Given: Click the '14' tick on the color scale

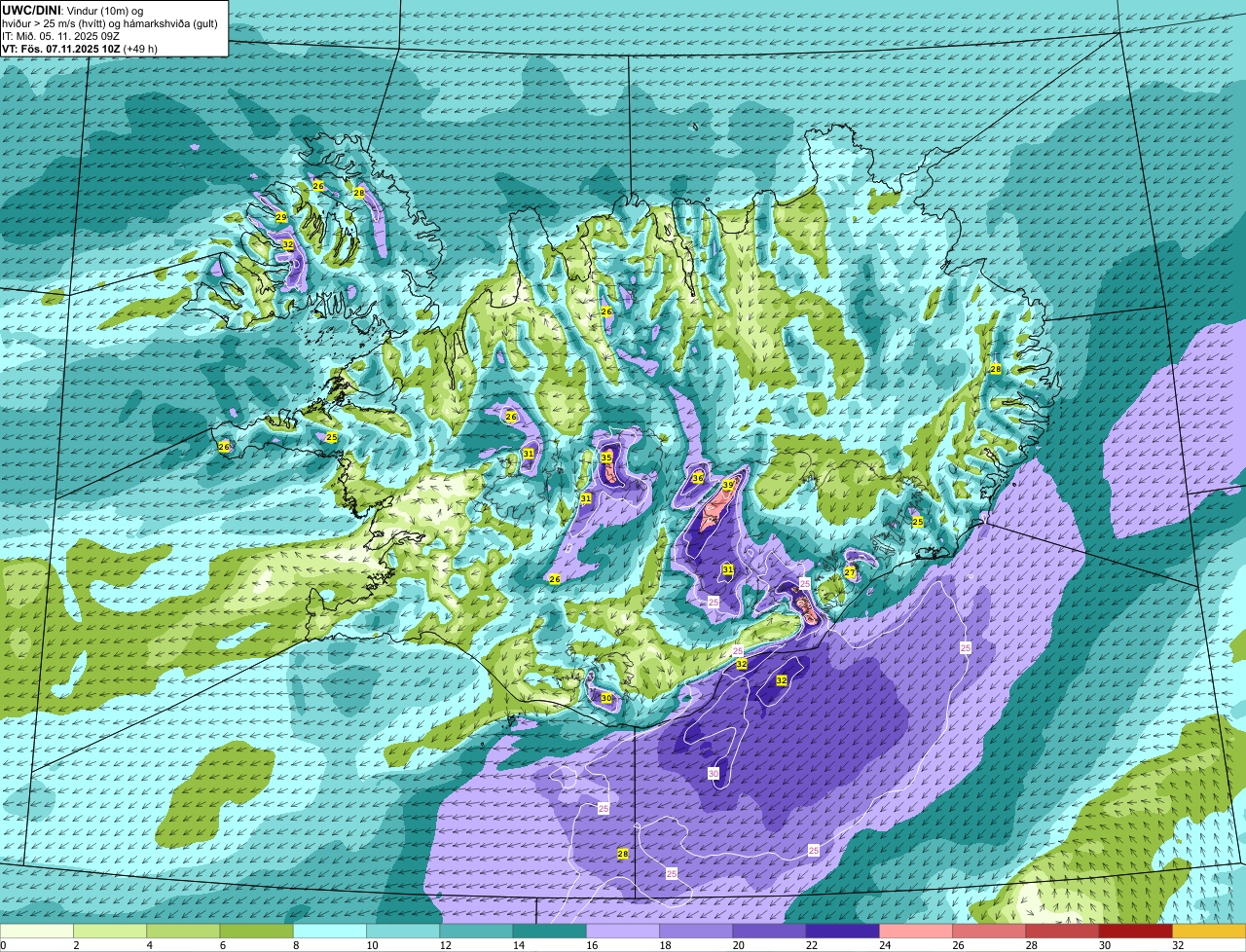Looking at the screenshot, I should tap(519, 945).
